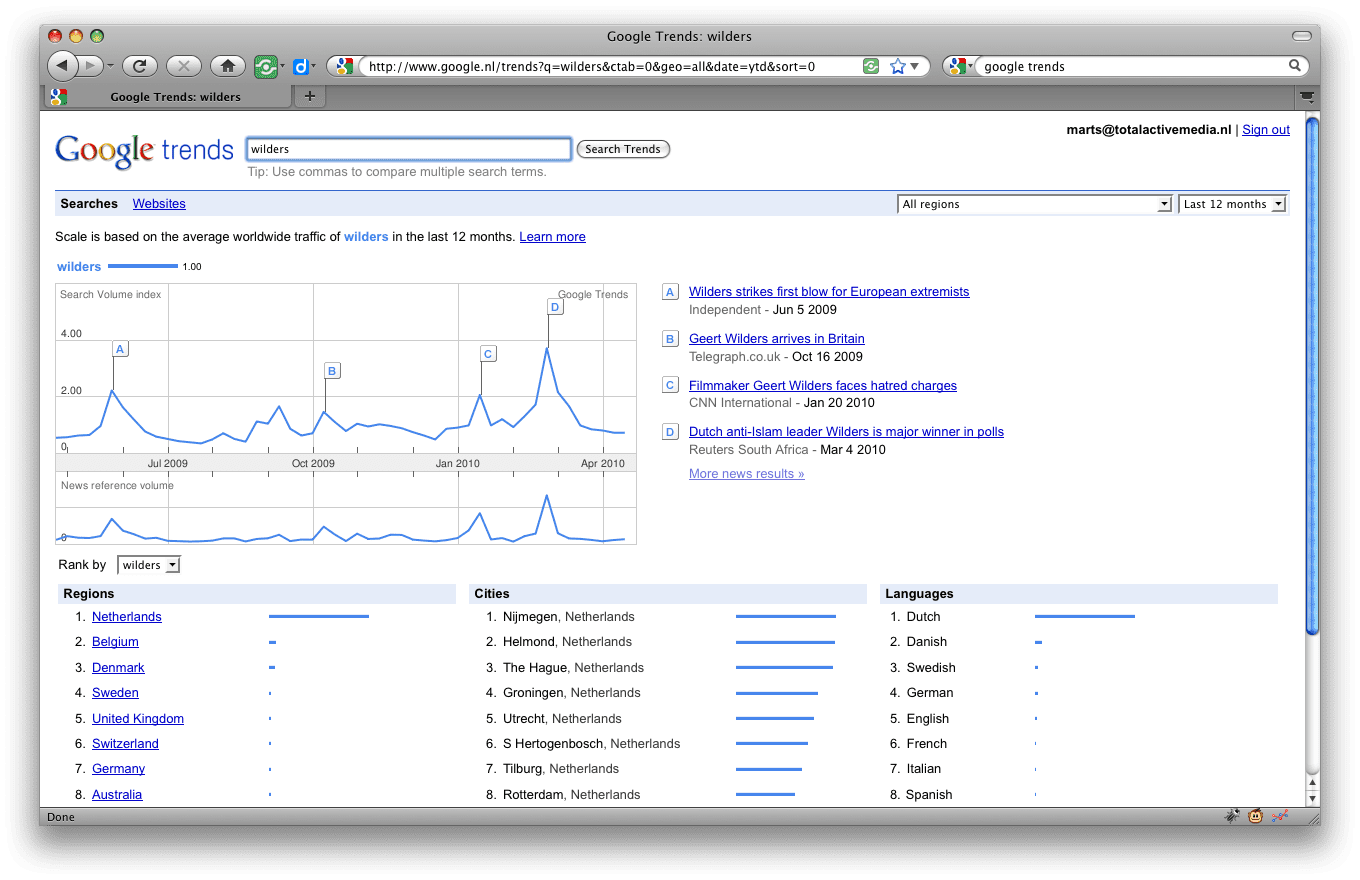The height and width of the screenshot is (880, 1360).
Task: Click the trends search term input field
Action: click(409, 149)
